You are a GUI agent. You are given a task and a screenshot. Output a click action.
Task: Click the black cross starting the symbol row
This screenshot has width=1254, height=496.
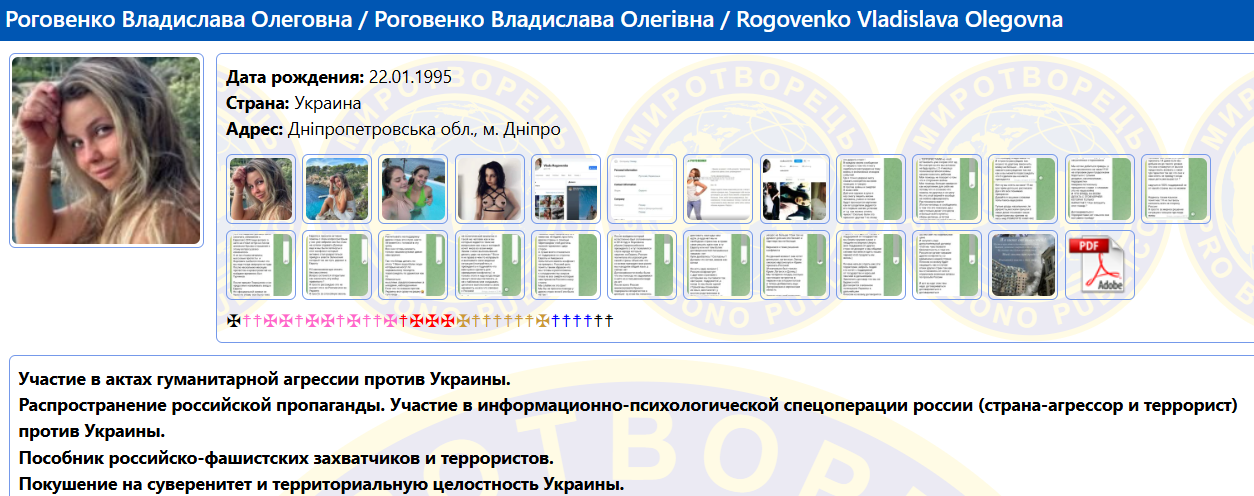(234, 321)
